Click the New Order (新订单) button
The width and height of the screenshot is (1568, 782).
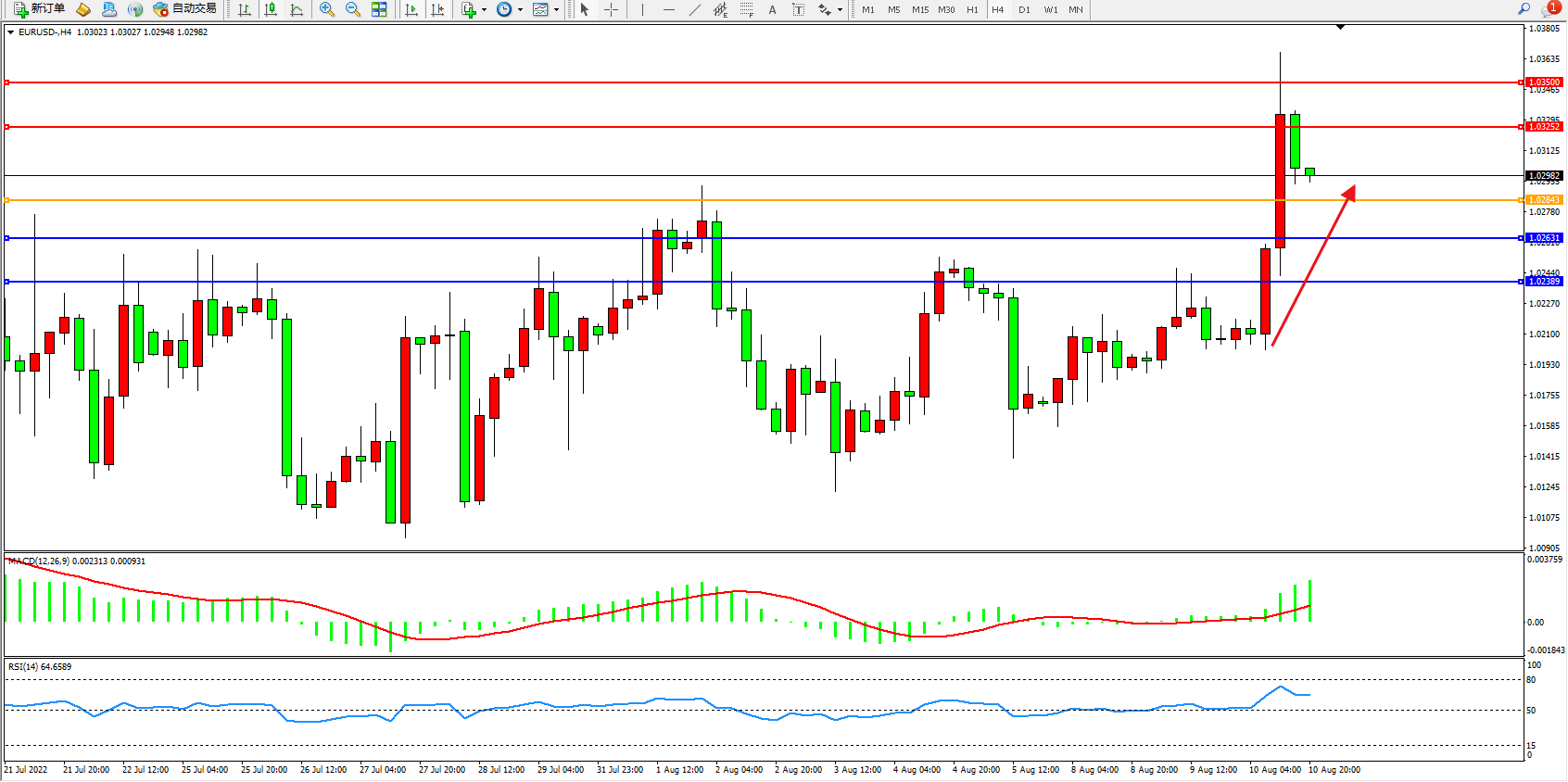(39, 9)
